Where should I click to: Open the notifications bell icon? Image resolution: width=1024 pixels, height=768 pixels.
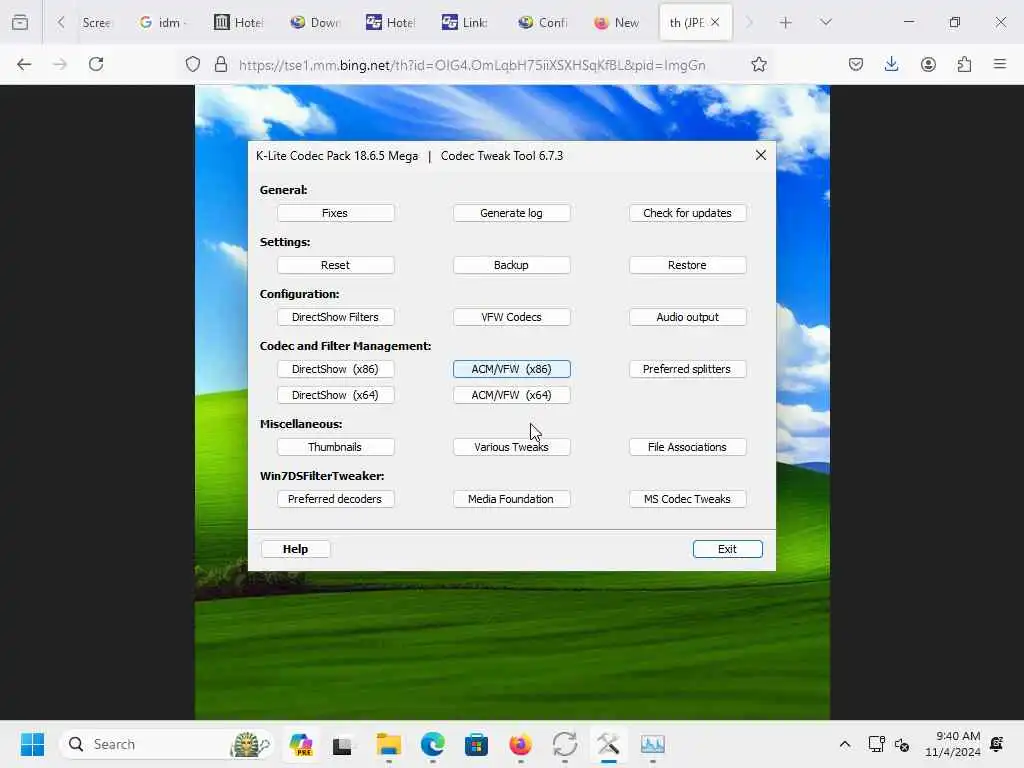tap(997, 744)
